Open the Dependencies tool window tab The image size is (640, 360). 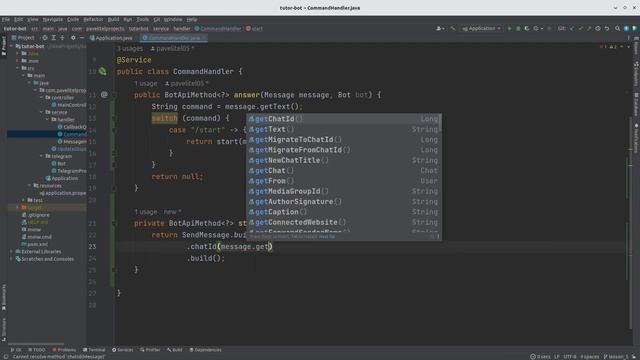[x=205, y=350]
